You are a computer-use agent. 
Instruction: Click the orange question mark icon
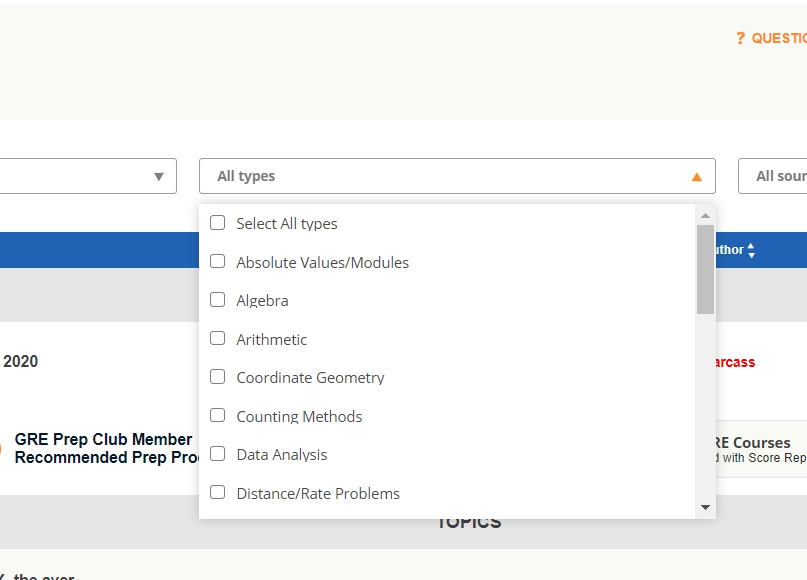(x=740, y=38)
